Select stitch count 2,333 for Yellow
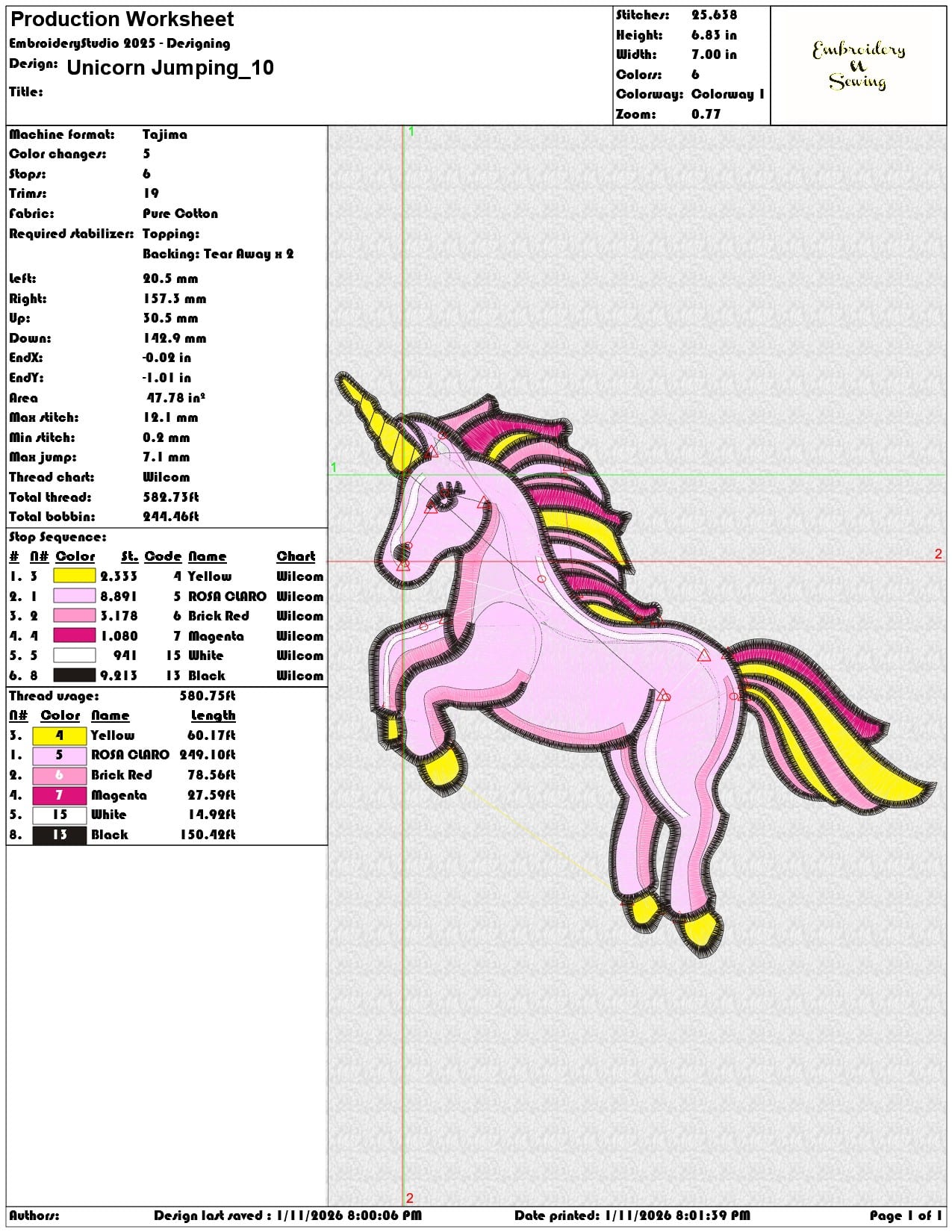Viewport: 952px width, 1232px height. pos(119,576)
